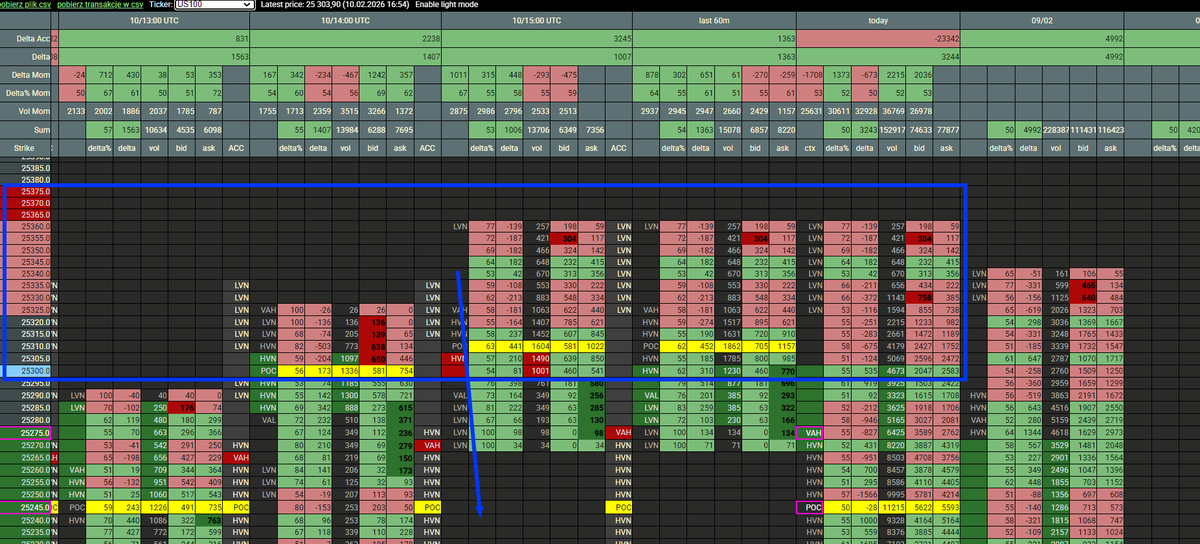
Task: Select the '10/13:00 UTC' column header
Action: pos(155,20)
